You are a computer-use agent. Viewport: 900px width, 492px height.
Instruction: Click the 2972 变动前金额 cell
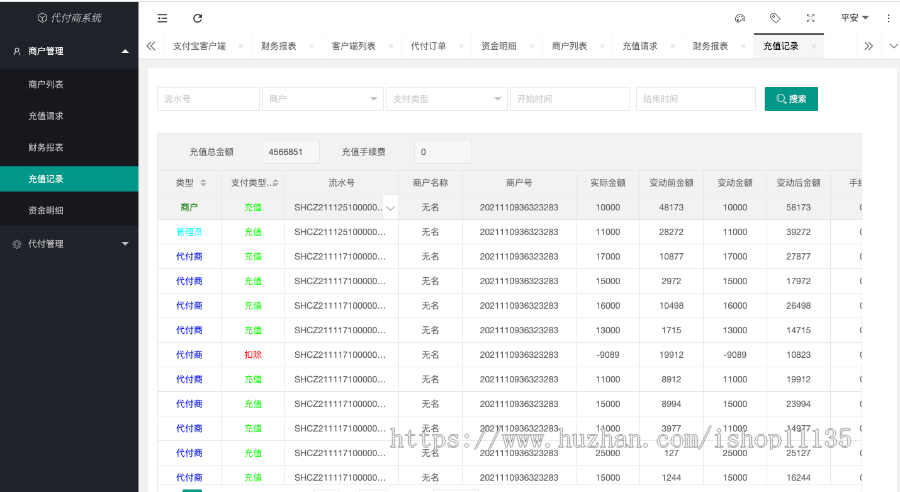pyautogui.click(x=671, y=281)
